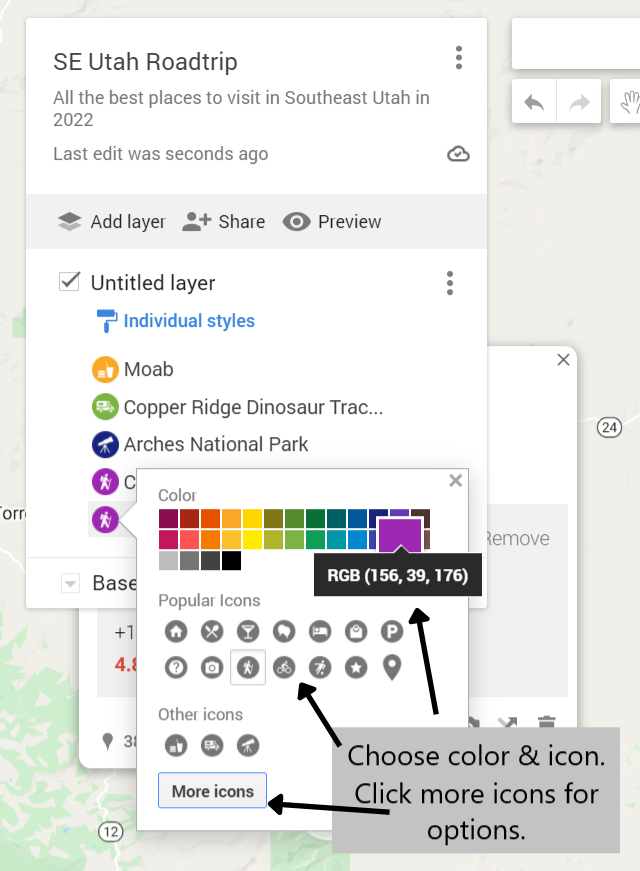Choose the bicycle icon
Image resolution: width=640 pixels, height=871 pixels.
point(284,667)
